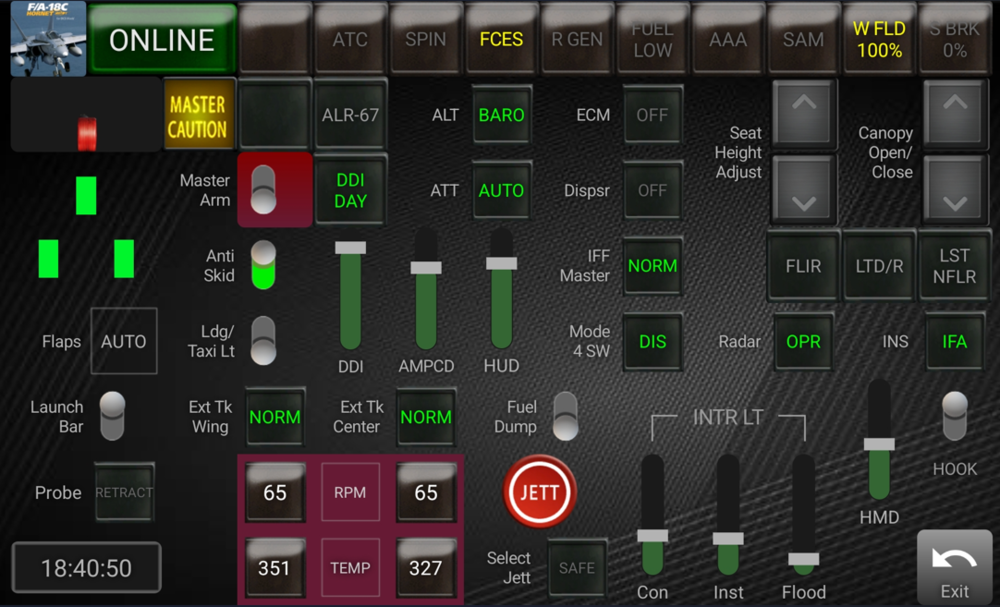Activate the FLIR sensor button
The height and width of the screenshot is (607, 1000).
(803, 267)
